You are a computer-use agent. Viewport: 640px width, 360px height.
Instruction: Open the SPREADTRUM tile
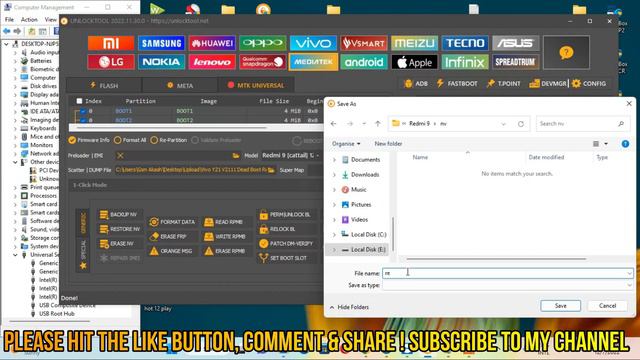[x=516, y=62]
